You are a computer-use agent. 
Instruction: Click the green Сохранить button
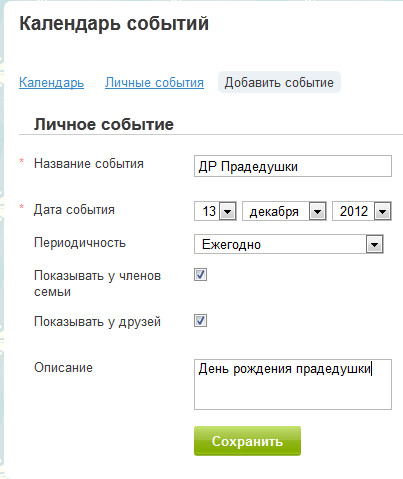247,441
